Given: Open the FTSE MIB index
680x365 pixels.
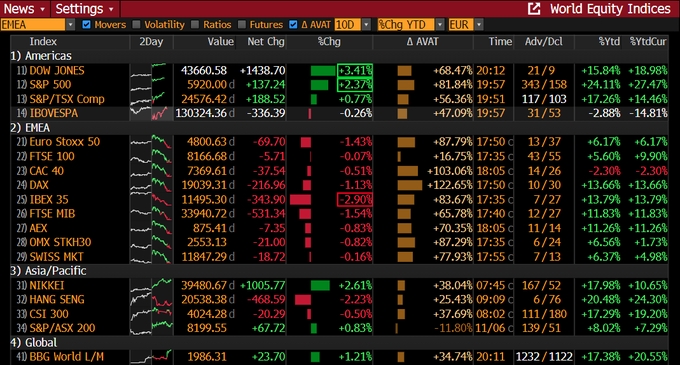Looking at the screenshot, I should [x=52, y=214].
